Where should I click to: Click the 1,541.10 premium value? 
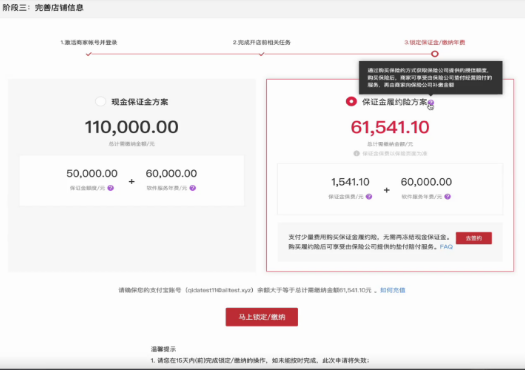[351, 182]
